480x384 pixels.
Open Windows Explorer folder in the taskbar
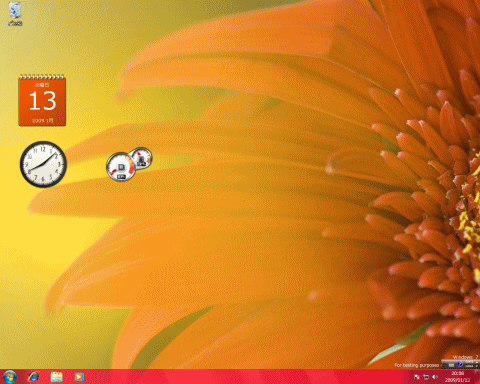click(x=56, y=377)
